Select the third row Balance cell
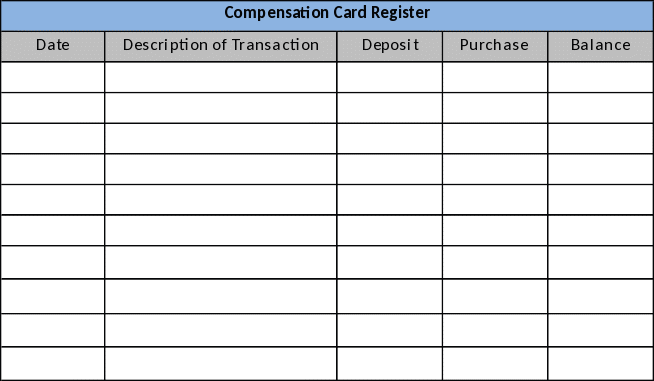Screen dimensions: 654x381 point(601,138)
